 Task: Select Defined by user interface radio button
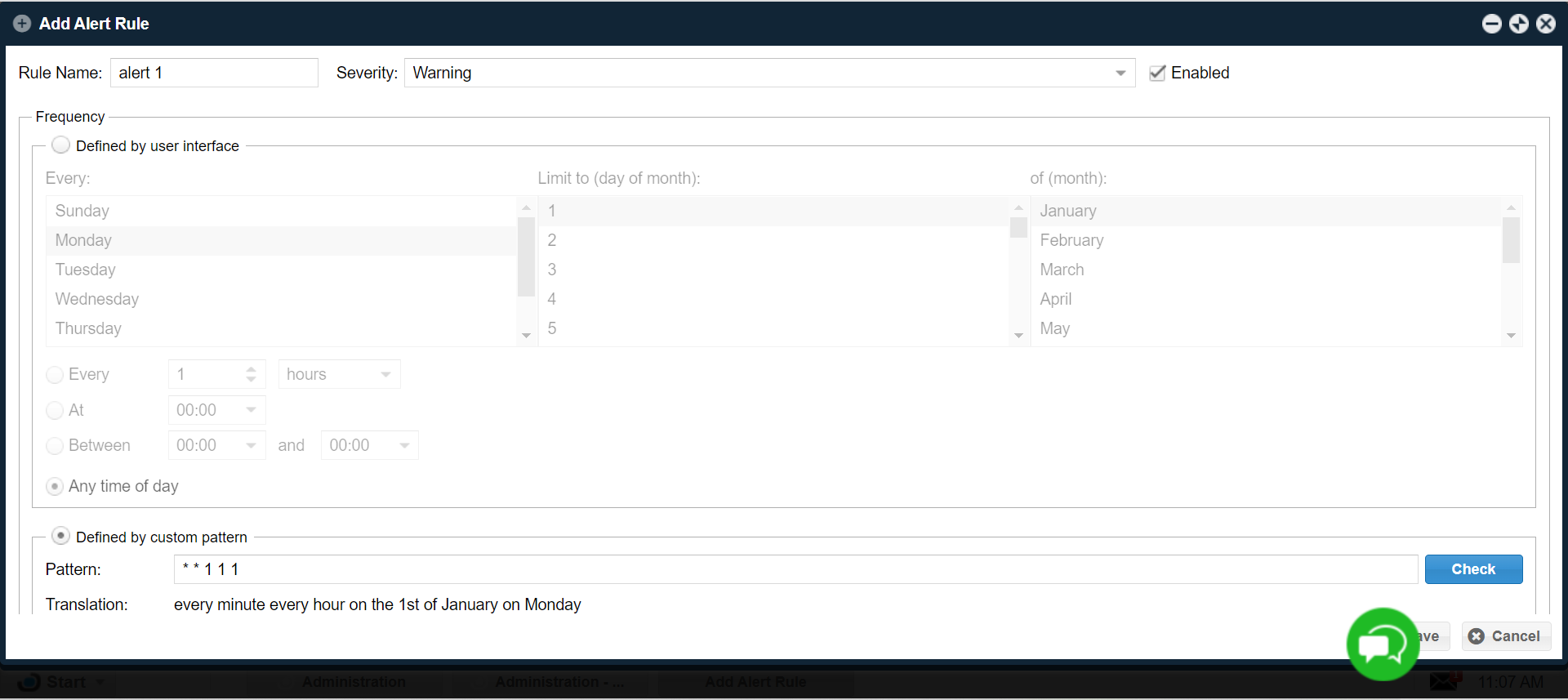(60, 145)
